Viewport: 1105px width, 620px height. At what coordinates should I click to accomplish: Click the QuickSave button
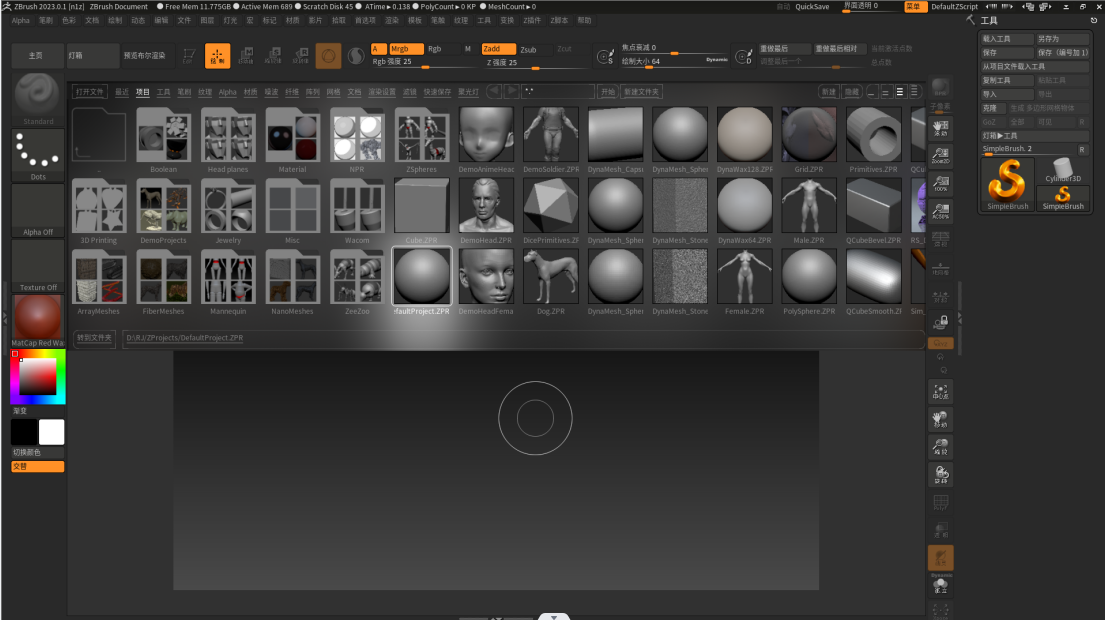tap(812, 6)
